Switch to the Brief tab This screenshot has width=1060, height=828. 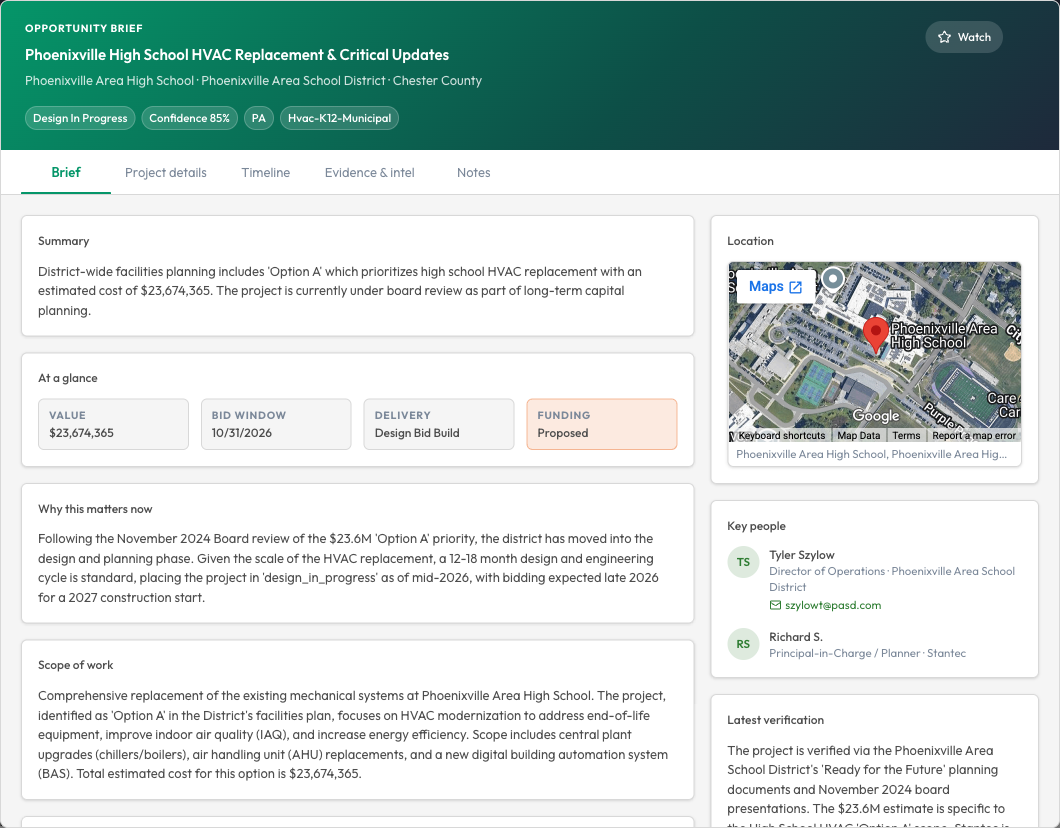[x=66, y=172]
